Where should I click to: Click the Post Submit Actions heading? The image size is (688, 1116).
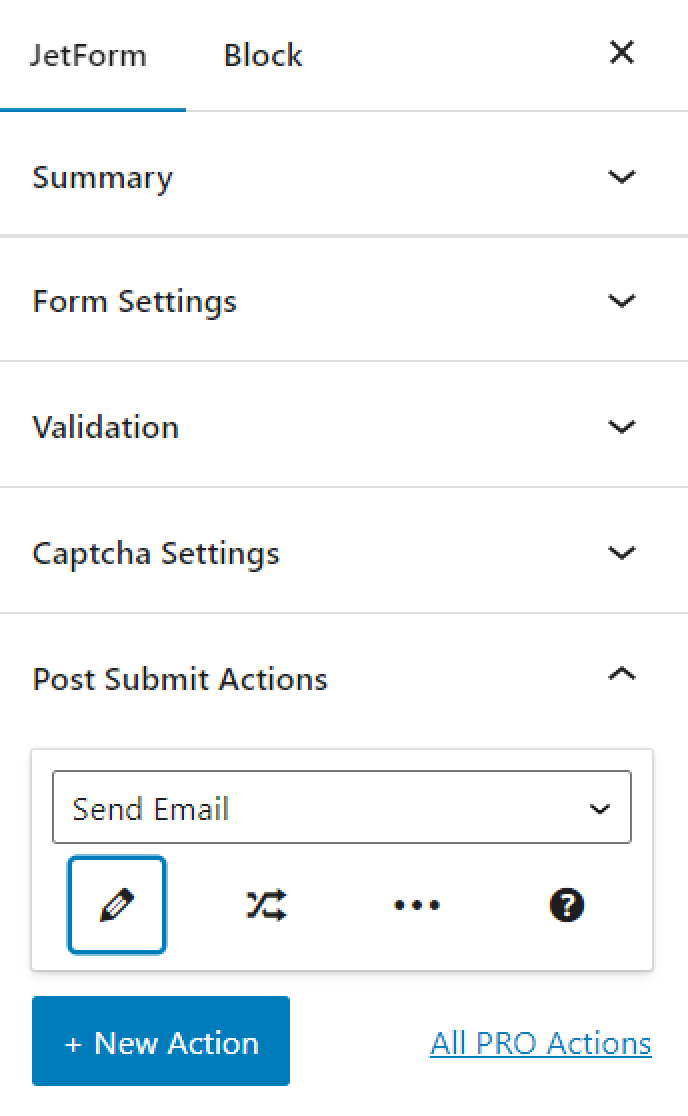point(180,679)
